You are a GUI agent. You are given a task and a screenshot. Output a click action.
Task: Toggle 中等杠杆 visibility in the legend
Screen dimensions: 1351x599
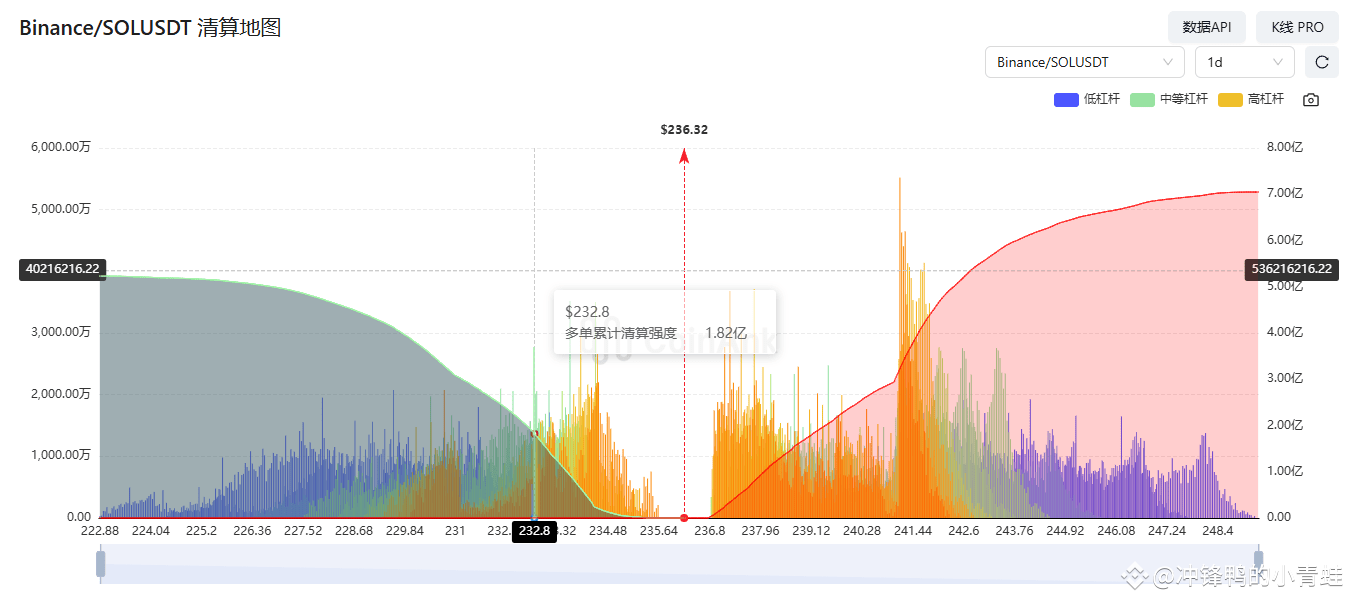(1166, 99)
